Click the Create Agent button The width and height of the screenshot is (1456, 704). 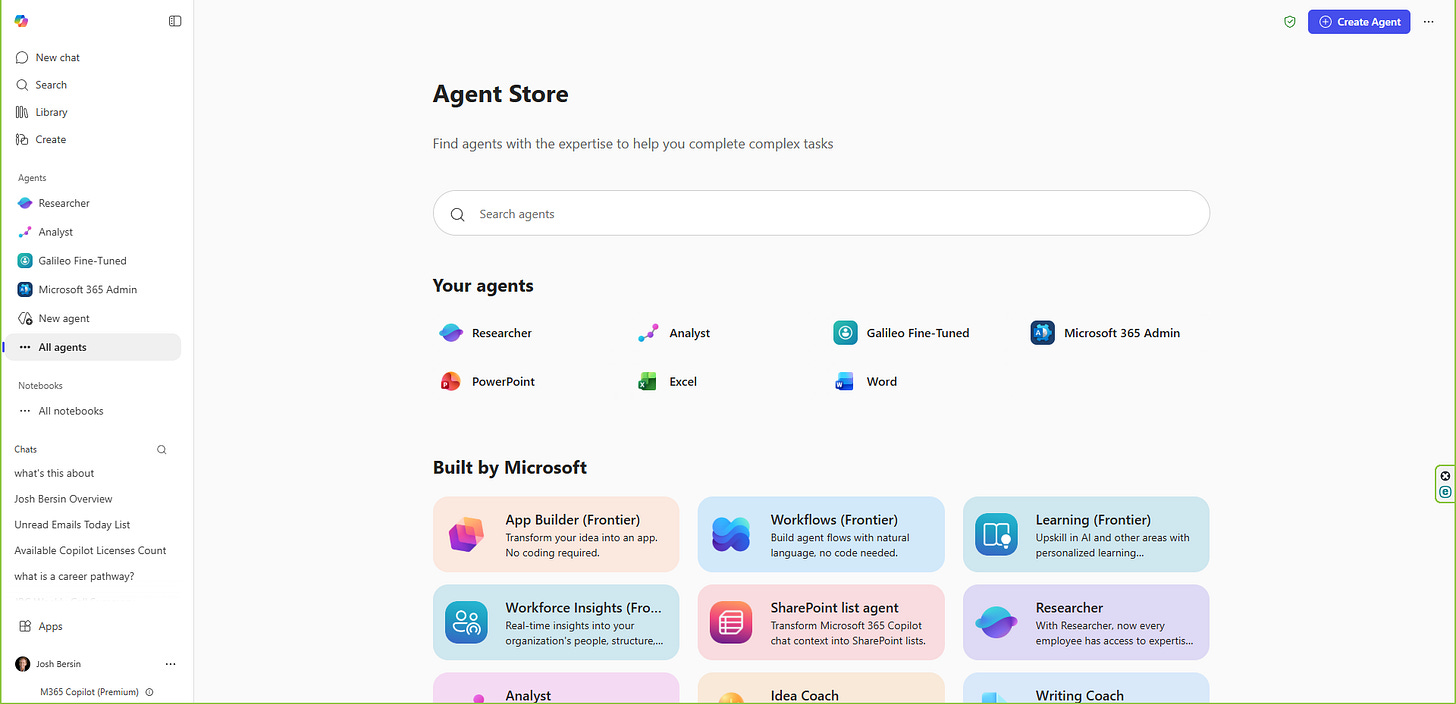[x=1359, y=21]
